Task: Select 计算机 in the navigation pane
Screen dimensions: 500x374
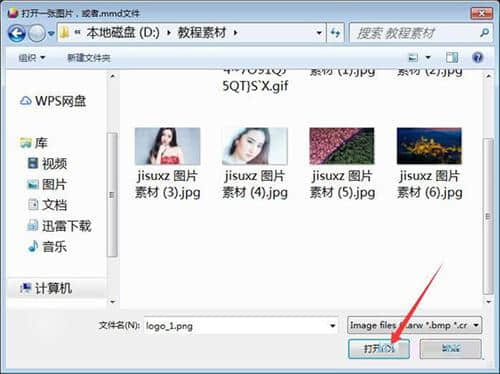Action: click(x=46, y=288)
